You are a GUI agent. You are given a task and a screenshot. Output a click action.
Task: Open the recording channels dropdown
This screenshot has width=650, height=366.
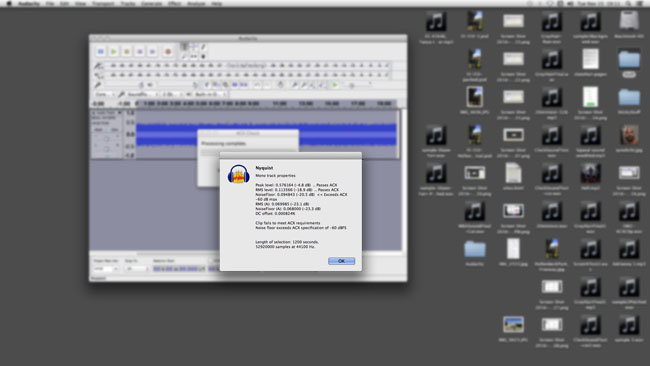(171, 95)
